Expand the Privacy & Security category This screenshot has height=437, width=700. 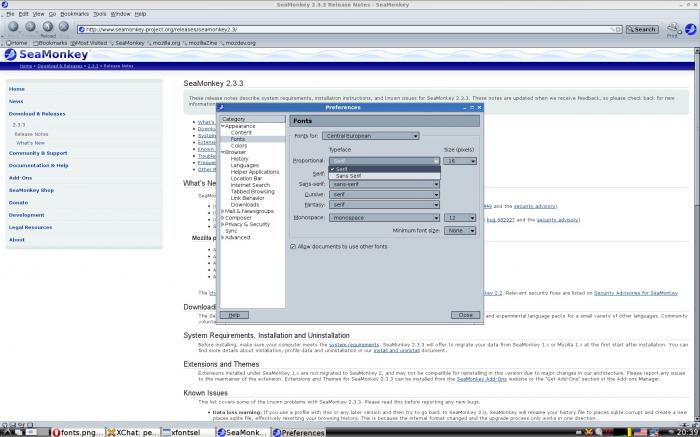coord(223,224)
